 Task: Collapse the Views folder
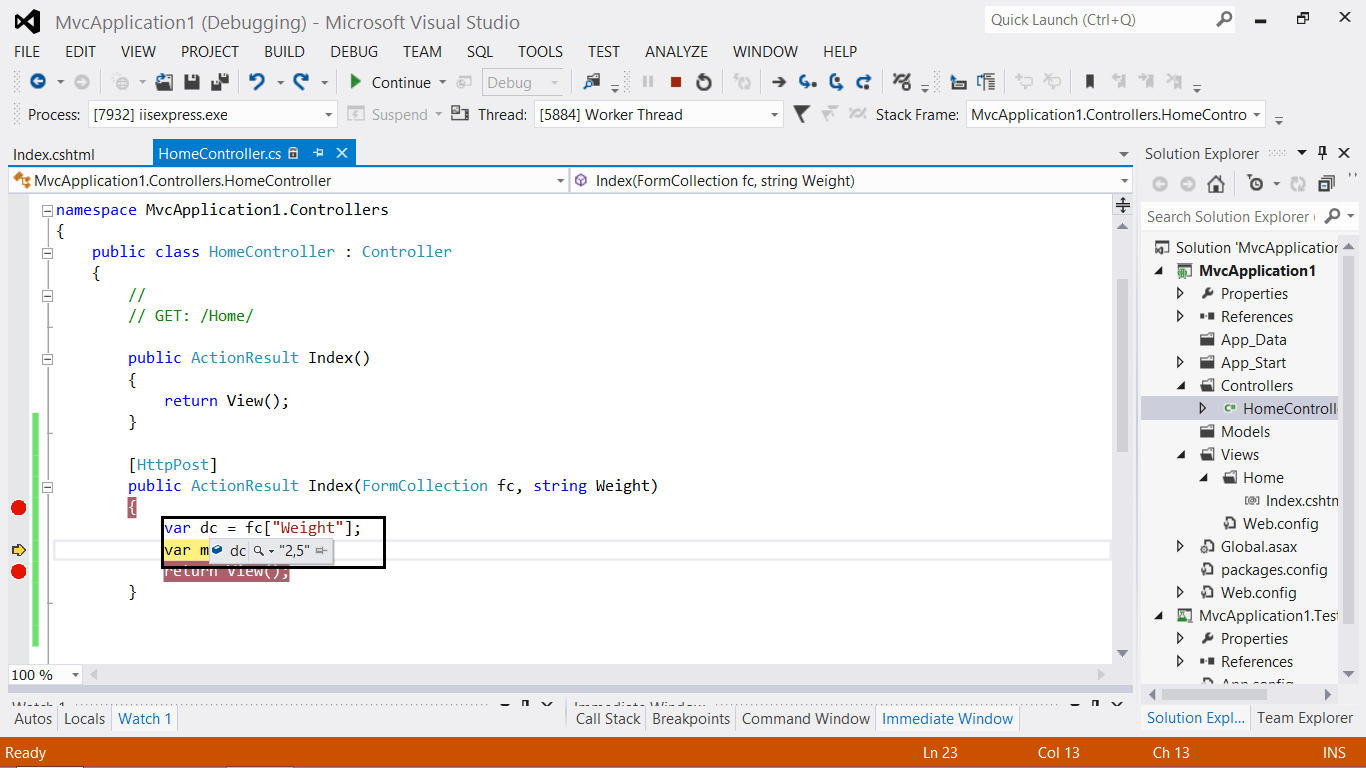point(1180,454)
